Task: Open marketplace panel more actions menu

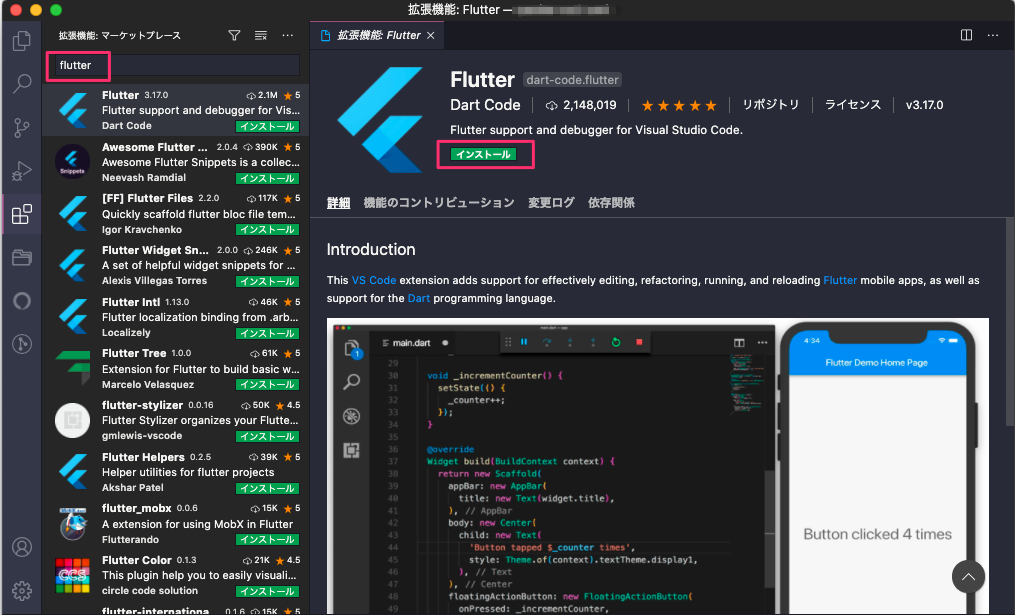Action: [x=287, y=36]
